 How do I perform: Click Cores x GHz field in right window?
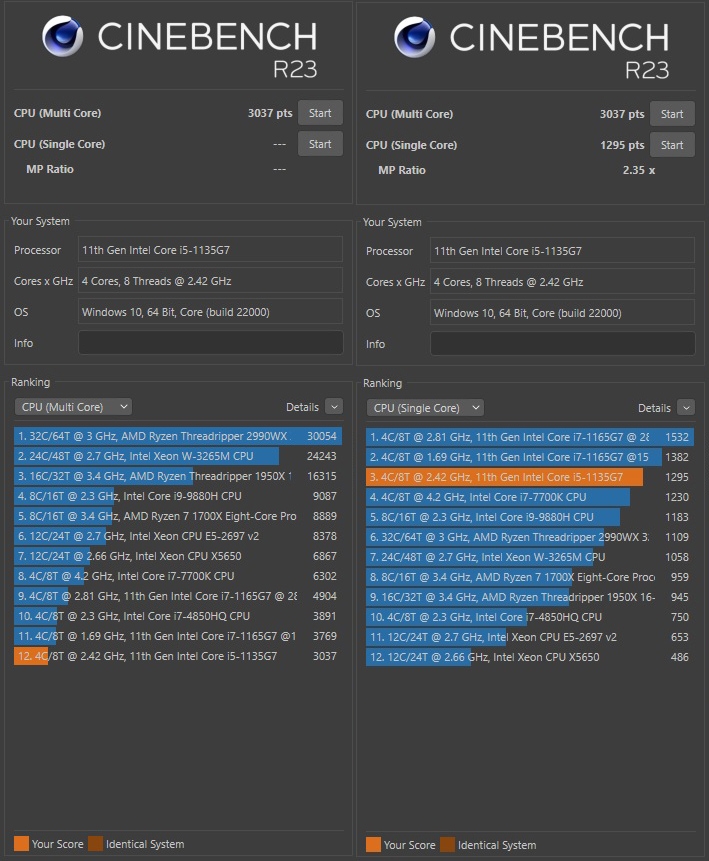(563, 282)
